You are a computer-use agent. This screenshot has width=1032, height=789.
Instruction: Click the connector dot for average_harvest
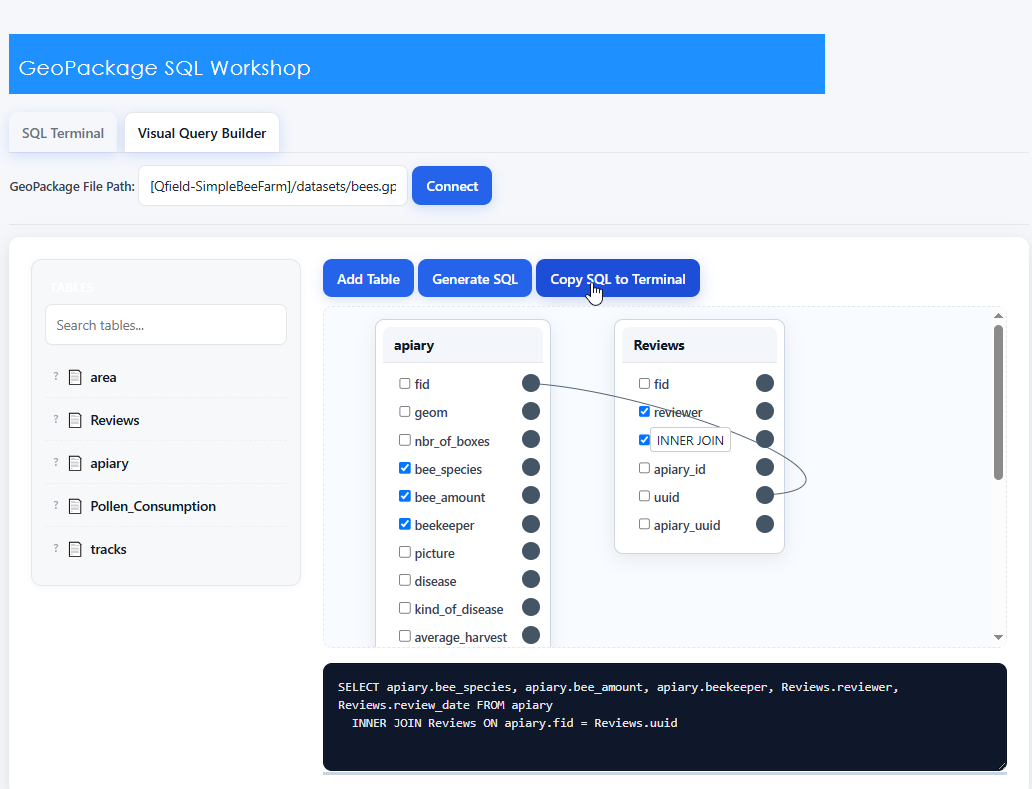pos(531,635)
